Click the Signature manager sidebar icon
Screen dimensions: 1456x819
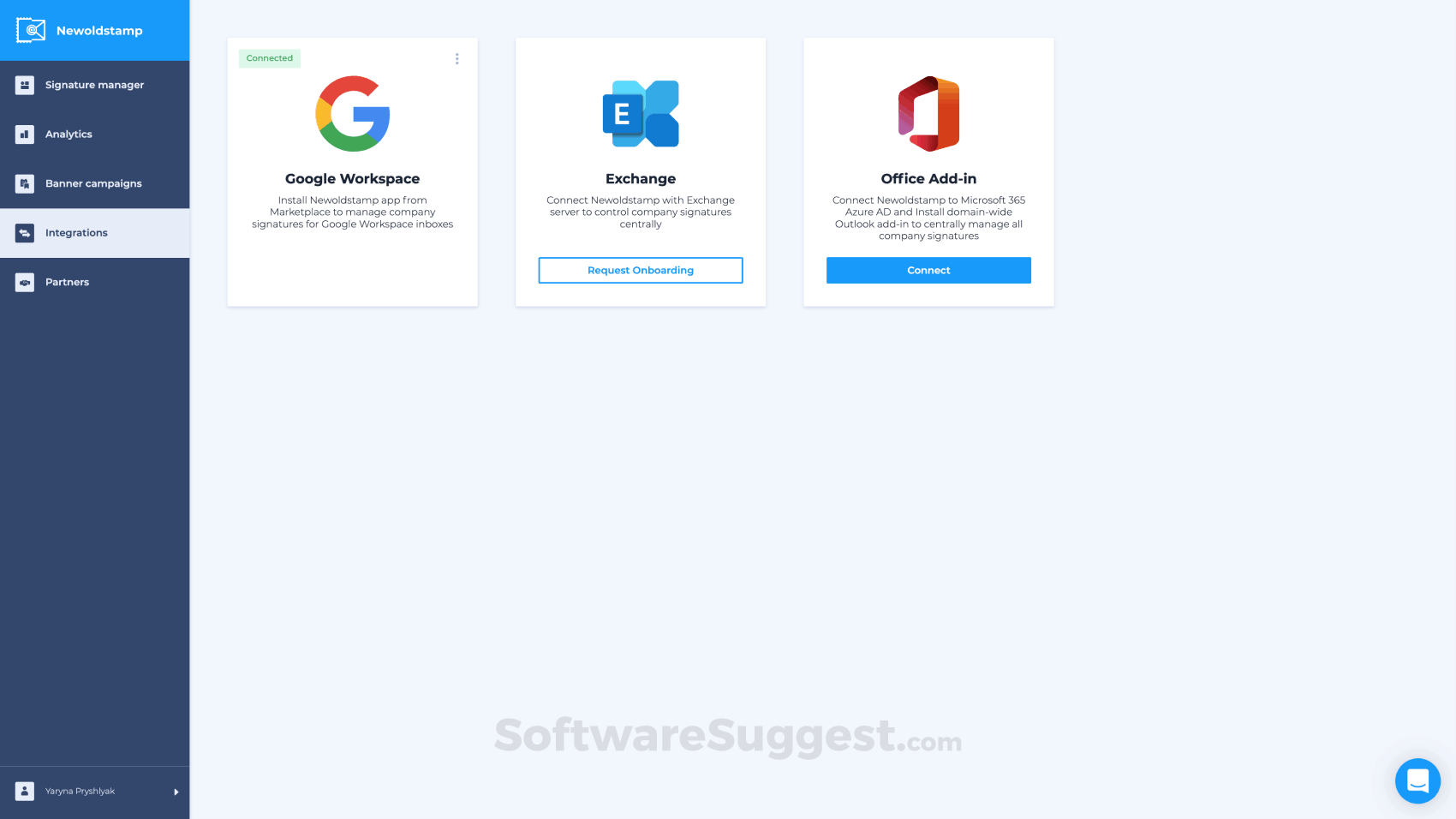point(25,85)
